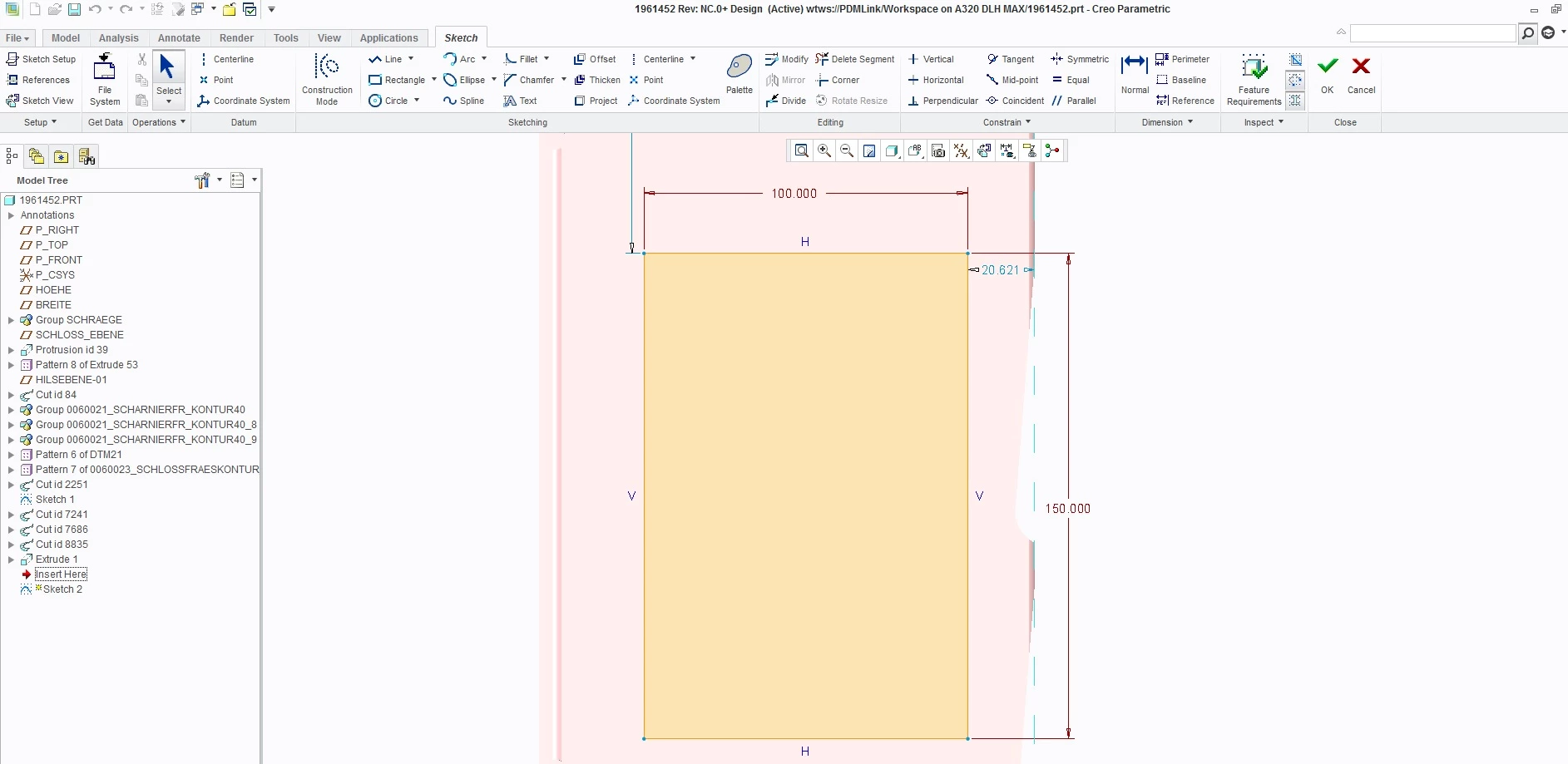Open the sketcher Palette
The image size is (1568, 764).
pos(739,74)
